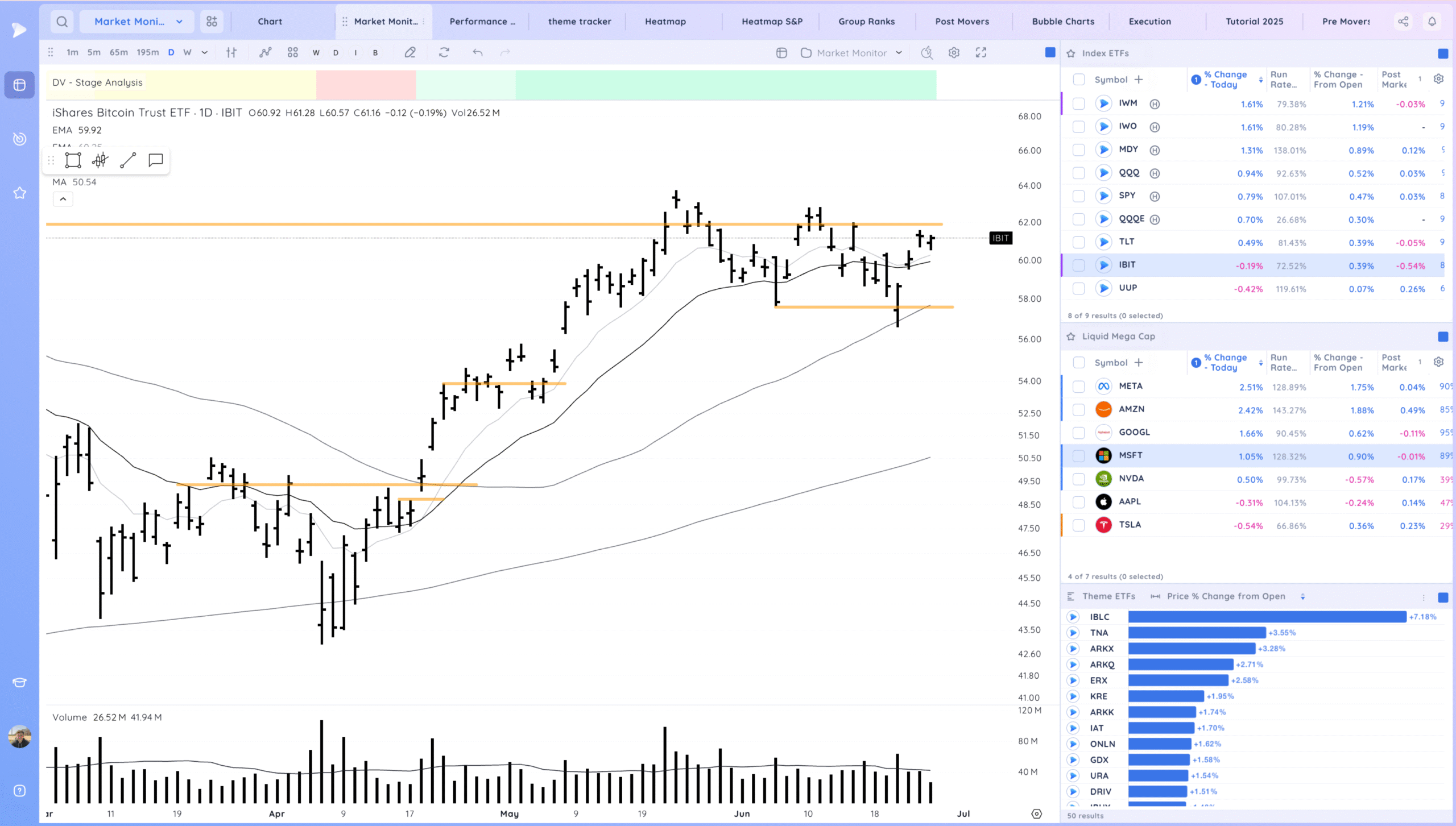The height and width of the screenshot is (826, 1456).
Task: Click the search magnifier icon
Action: click(62, 22)
